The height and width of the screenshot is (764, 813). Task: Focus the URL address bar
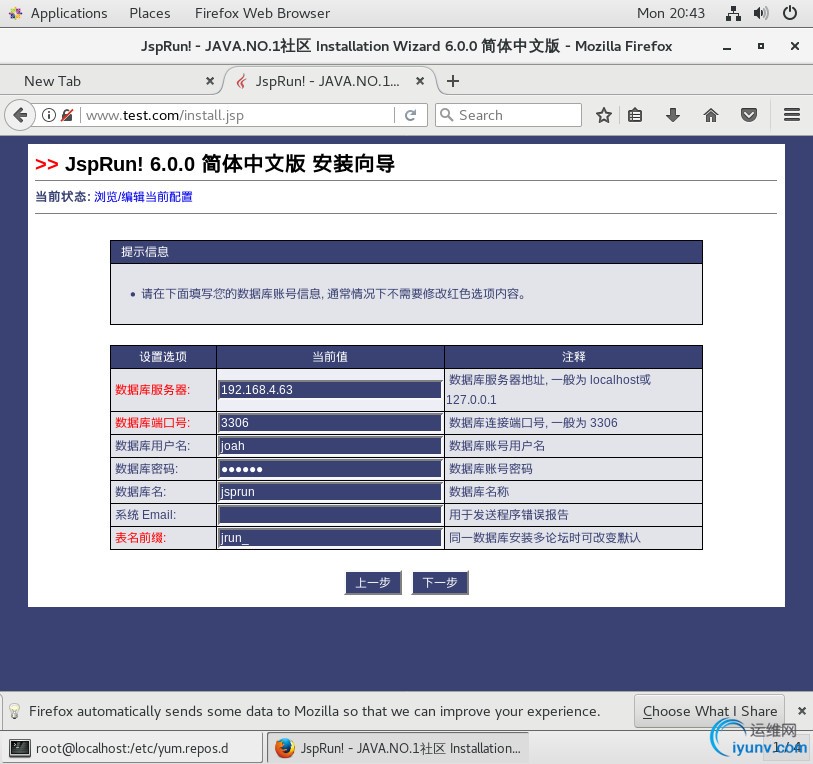point(237,115)
